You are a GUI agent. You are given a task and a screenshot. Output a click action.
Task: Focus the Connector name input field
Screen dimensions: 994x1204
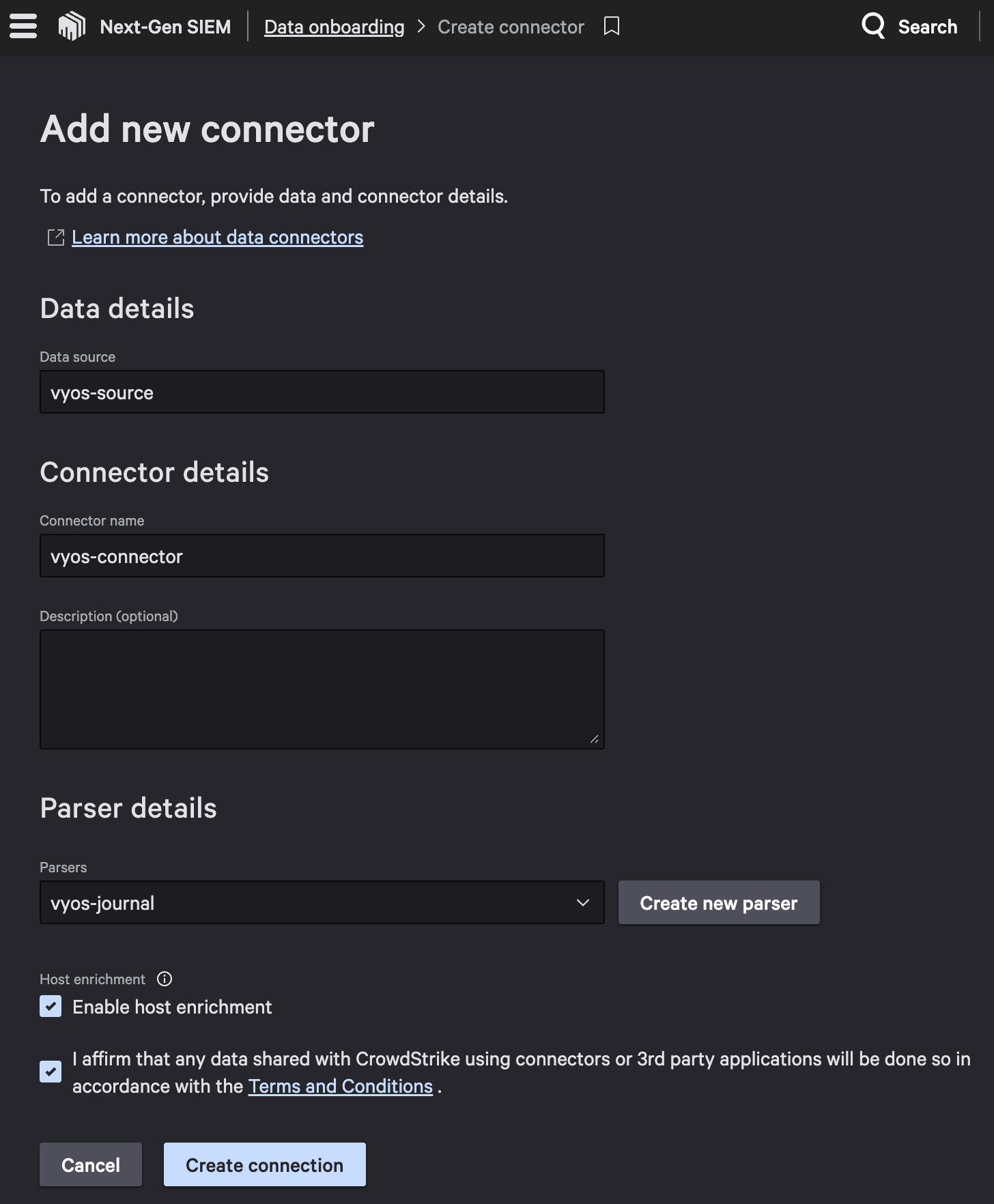322,556
